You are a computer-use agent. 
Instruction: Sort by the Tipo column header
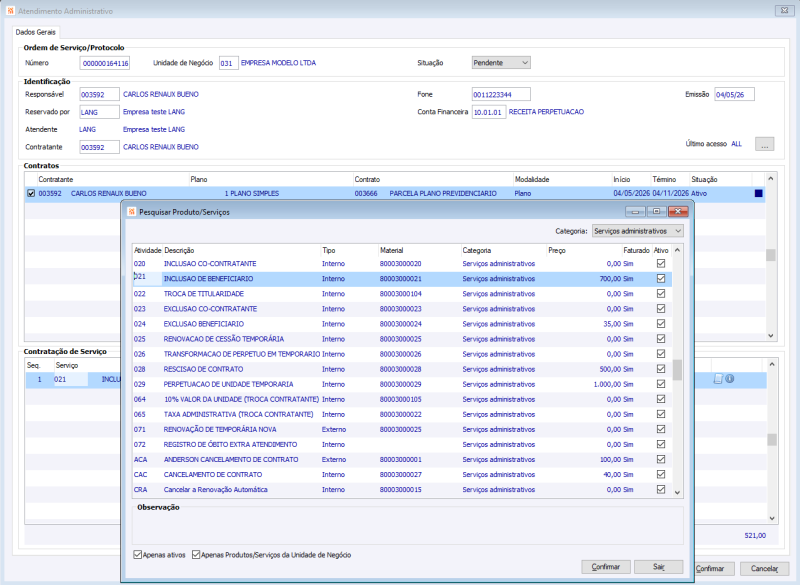[x=349, y=250]
